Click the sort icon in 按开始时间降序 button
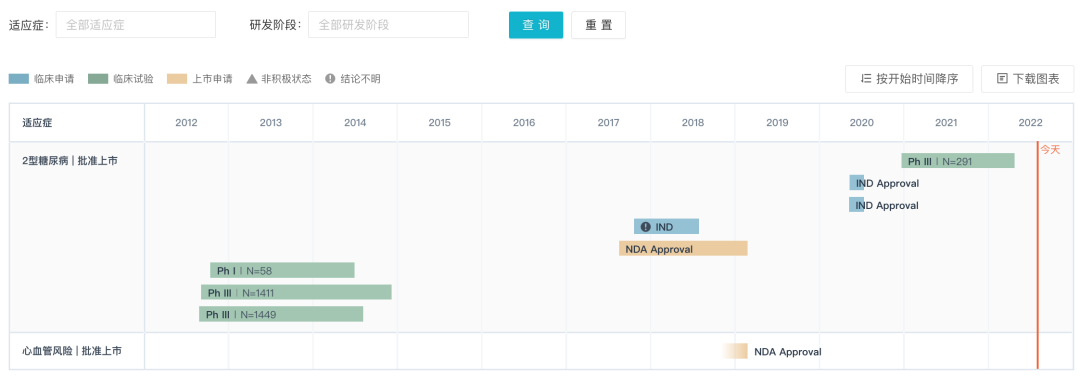 866,79
